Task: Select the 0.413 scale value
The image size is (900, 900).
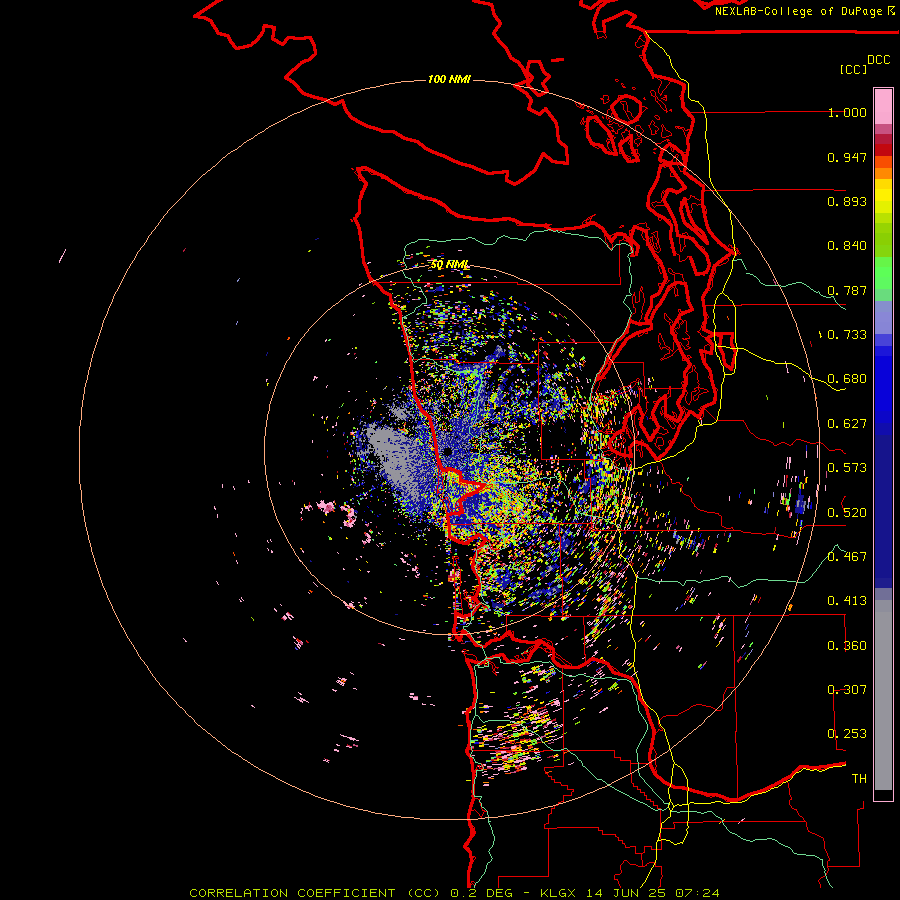Action: [x=847, y=601]
